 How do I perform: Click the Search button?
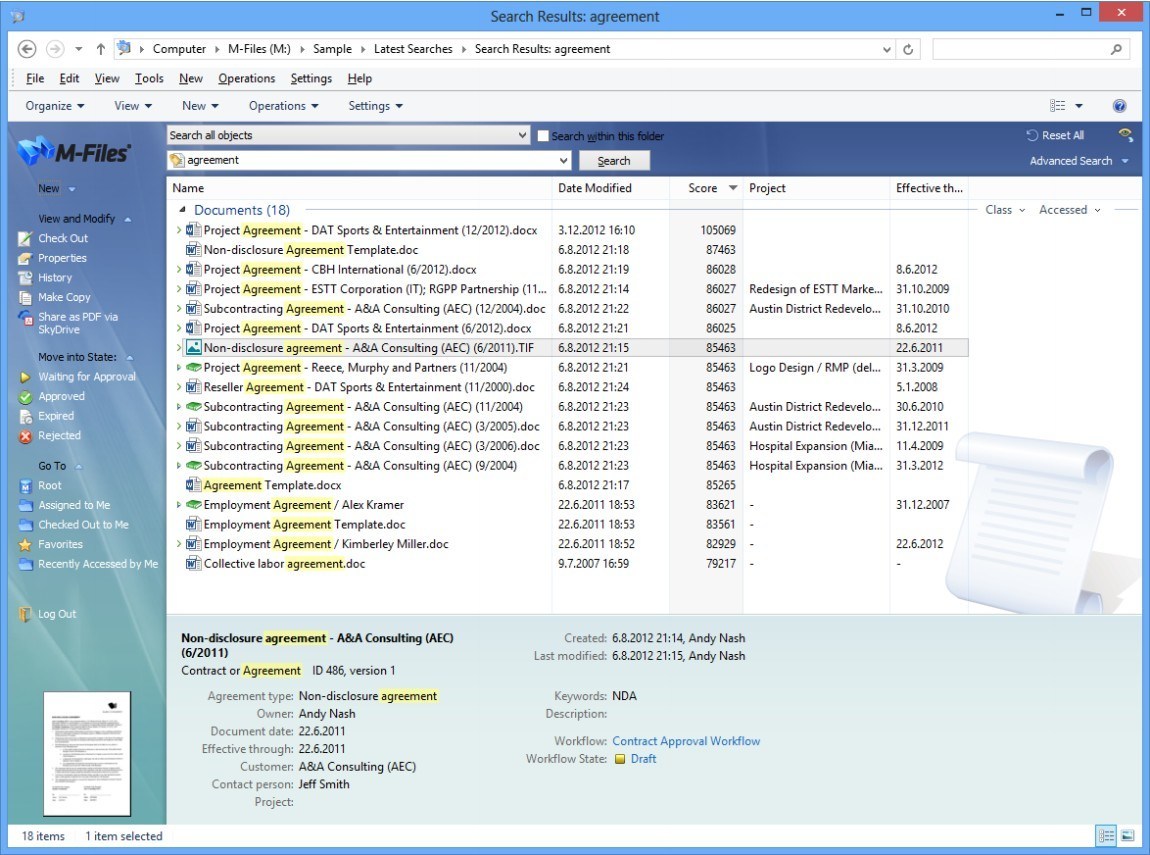pos(614,161)
